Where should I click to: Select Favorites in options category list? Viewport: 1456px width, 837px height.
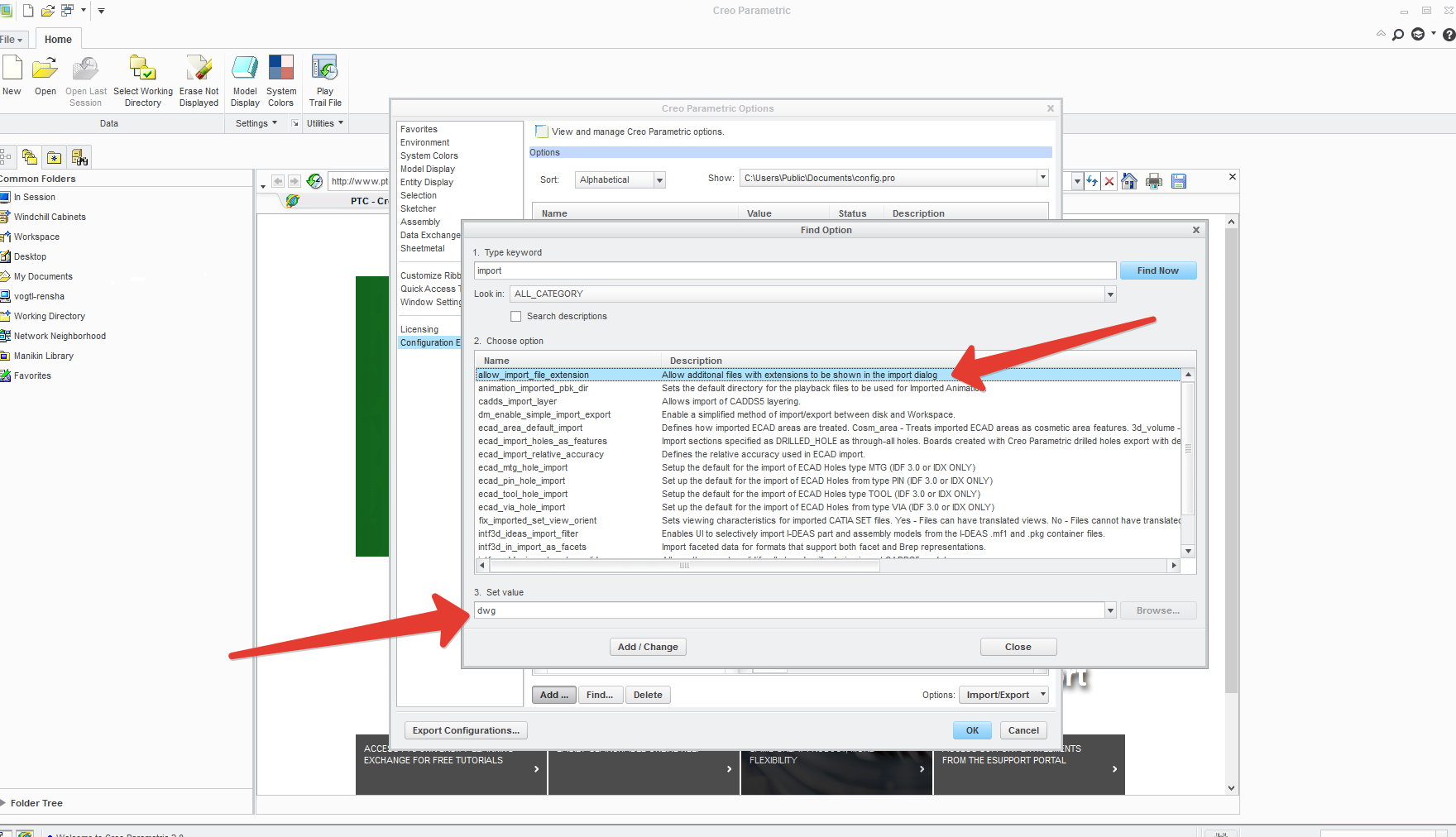click(x=419, y=129)
